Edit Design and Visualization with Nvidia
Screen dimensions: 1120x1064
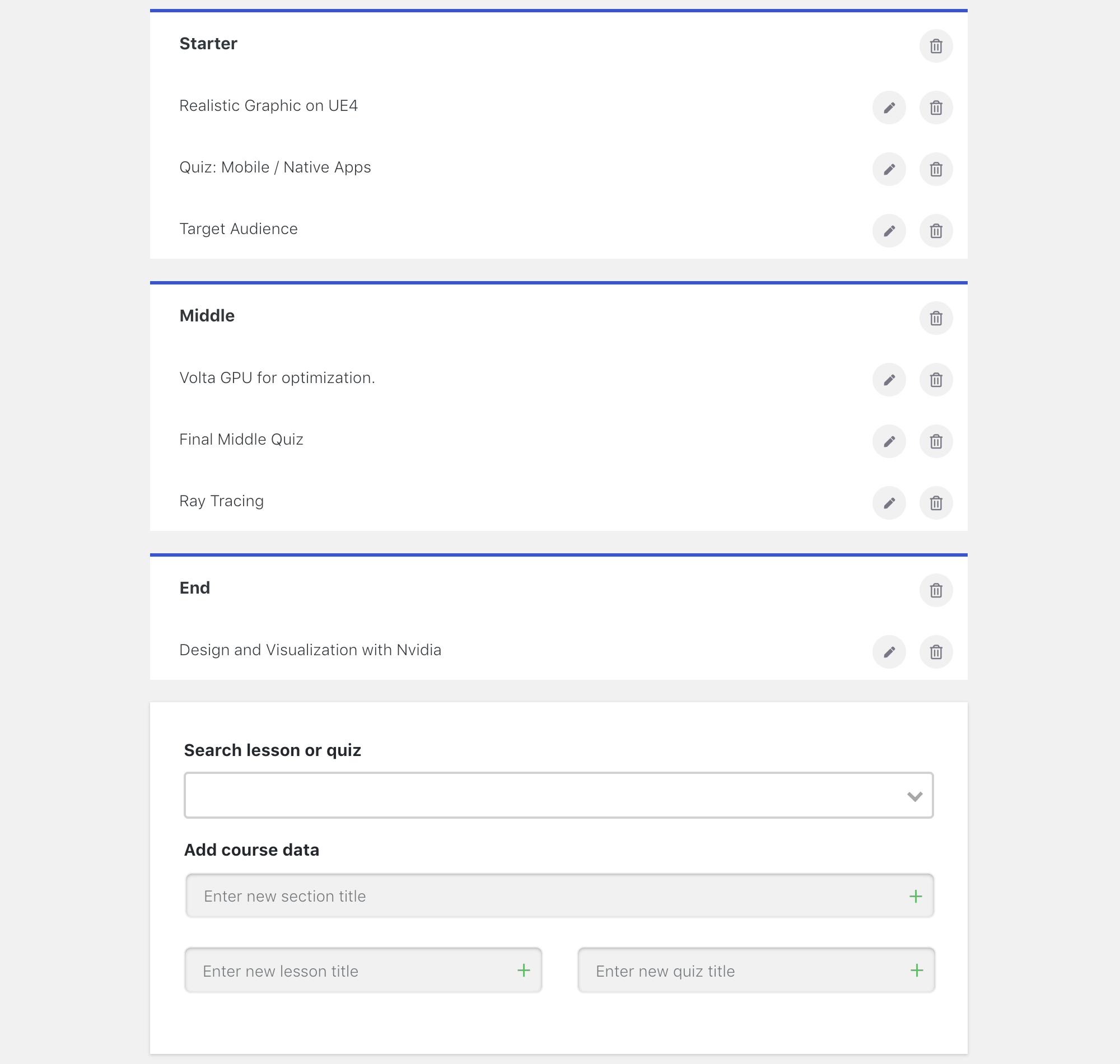click(889, 652)
